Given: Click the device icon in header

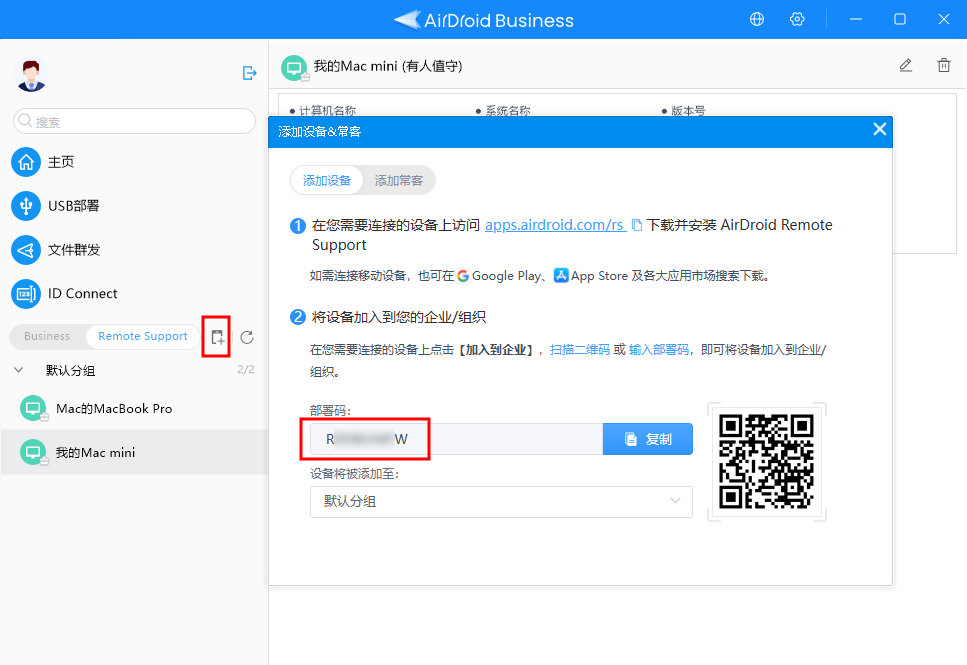Looking at the screenshot, I should click(x=294, y=68).
